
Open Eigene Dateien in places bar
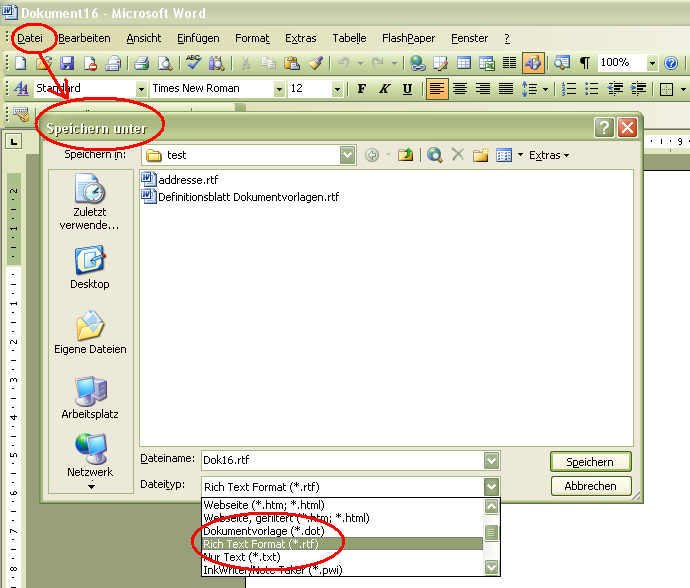pyautogui.click(x=90, y=332)
